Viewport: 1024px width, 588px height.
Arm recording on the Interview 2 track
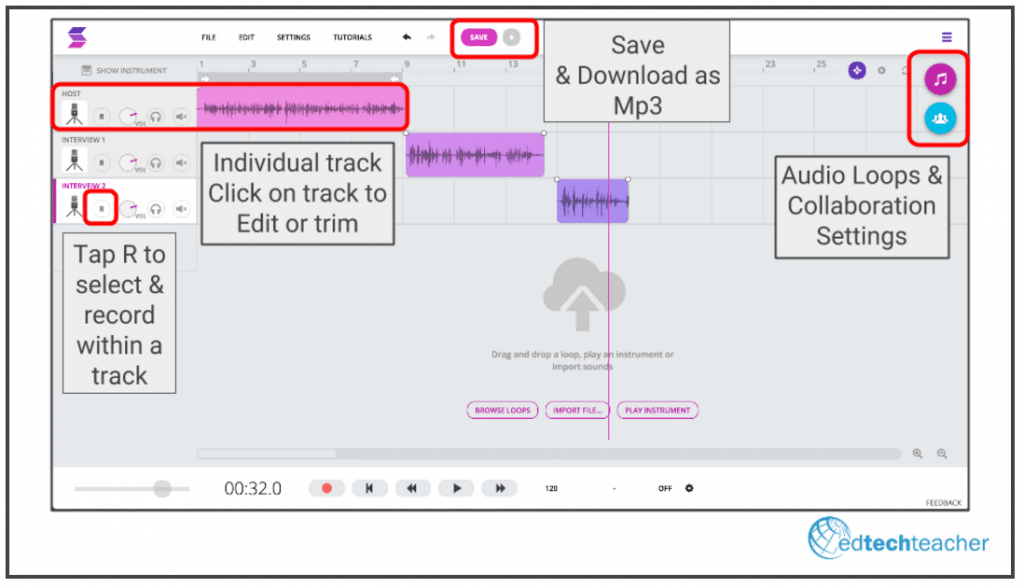point(101,208)
